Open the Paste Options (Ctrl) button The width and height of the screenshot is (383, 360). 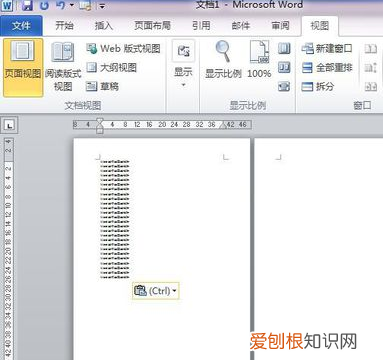(x=156, y=291)
